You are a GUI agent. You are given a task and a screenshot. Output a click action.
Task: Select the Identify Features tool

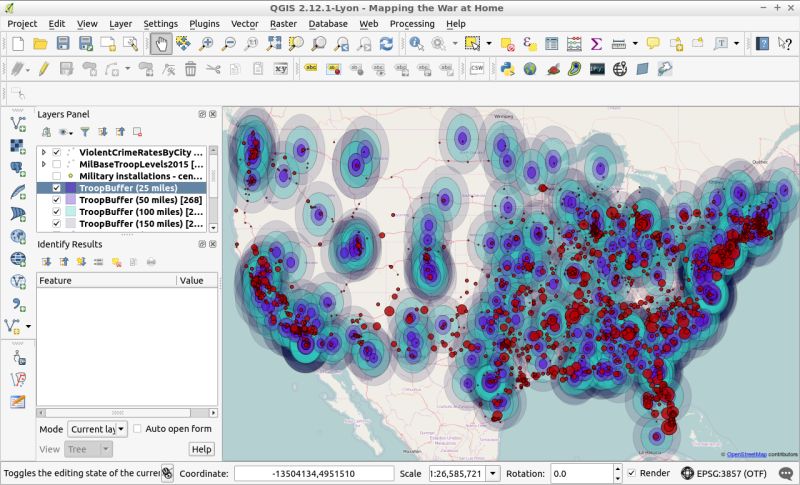pyautogui.click(x=416, y=44)
